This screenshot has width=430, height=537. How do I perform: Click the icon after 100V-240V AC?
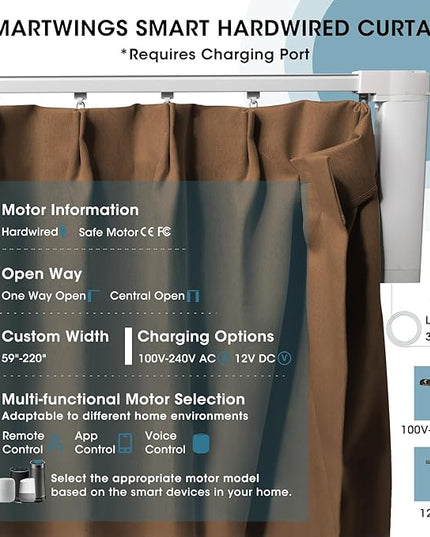(x=225, y=358)
